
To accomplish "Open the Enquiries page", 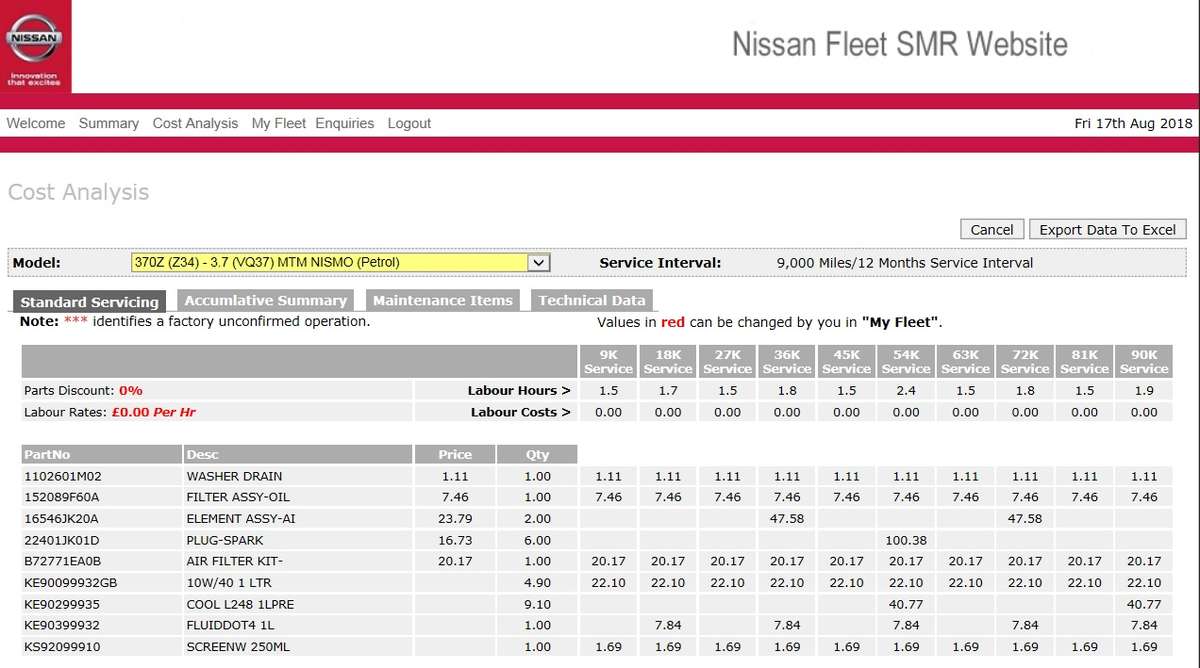I will 344,123.
